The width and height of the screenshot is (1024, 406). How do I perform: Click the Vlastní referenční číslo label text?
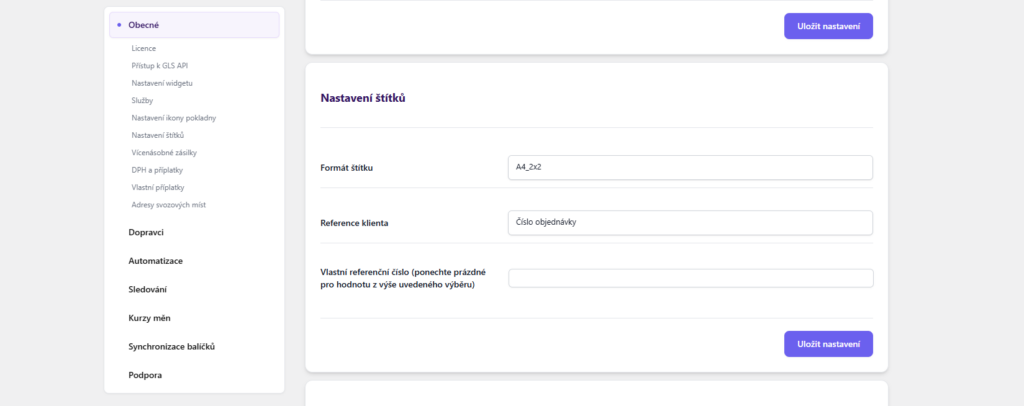click(x=403, y=278)
